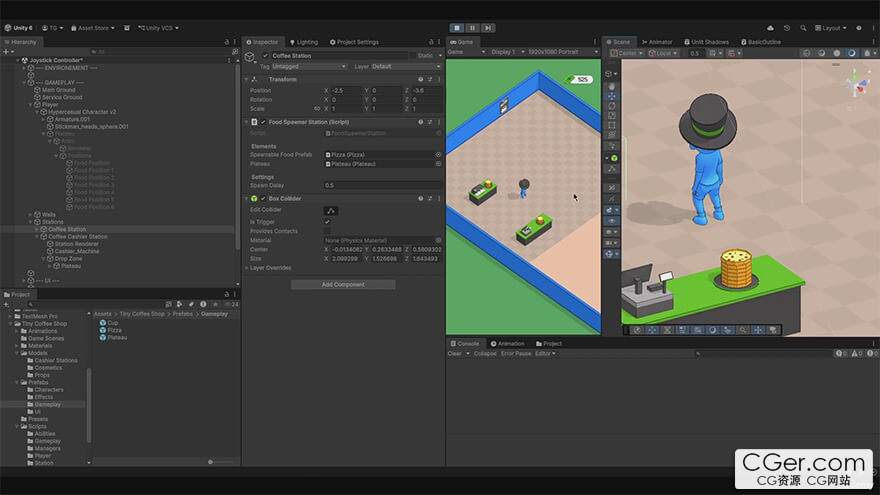
Task: Click the Add Component button
Action: (342, 285)
